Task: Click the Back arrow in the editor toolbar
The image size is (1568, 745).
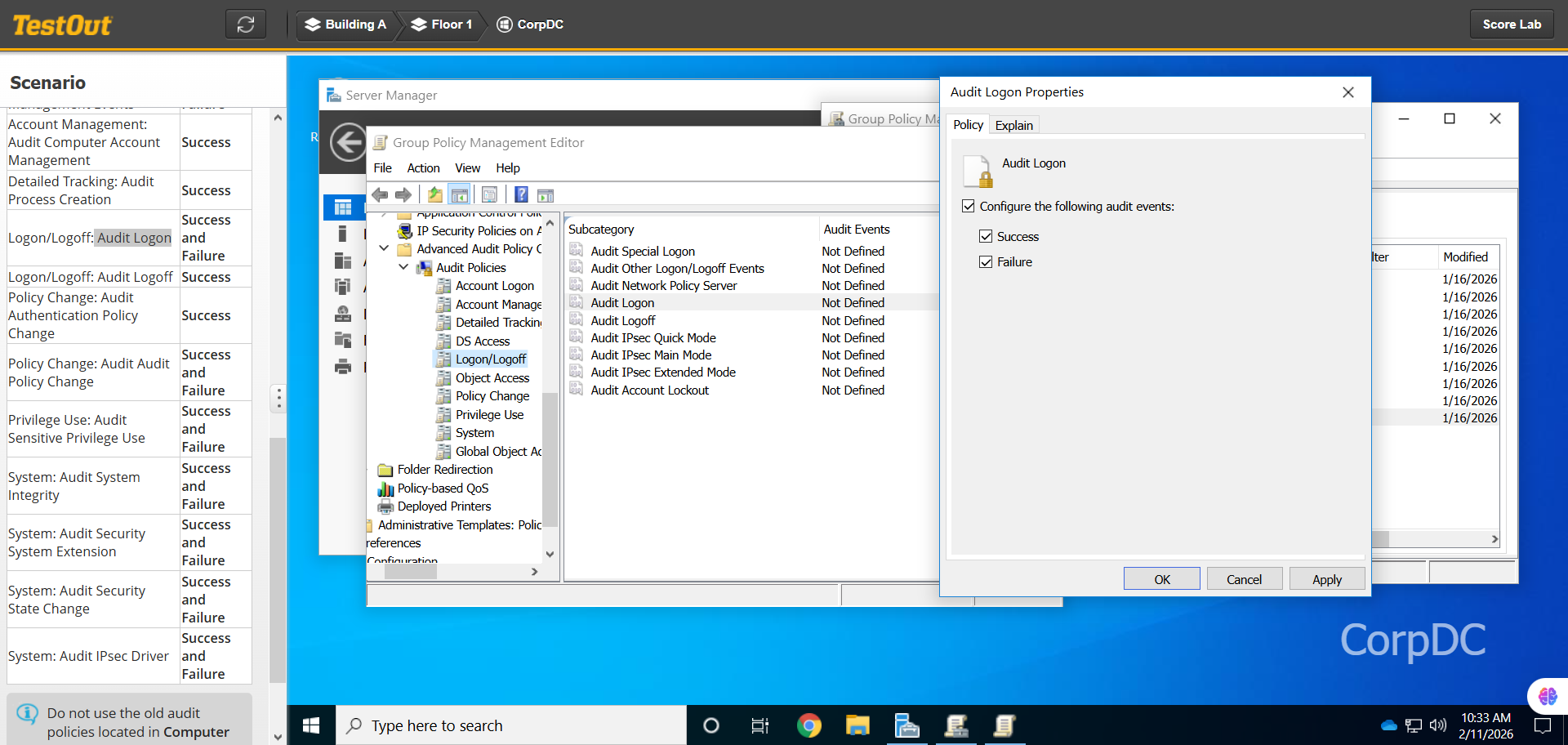Action: [380, 195]
